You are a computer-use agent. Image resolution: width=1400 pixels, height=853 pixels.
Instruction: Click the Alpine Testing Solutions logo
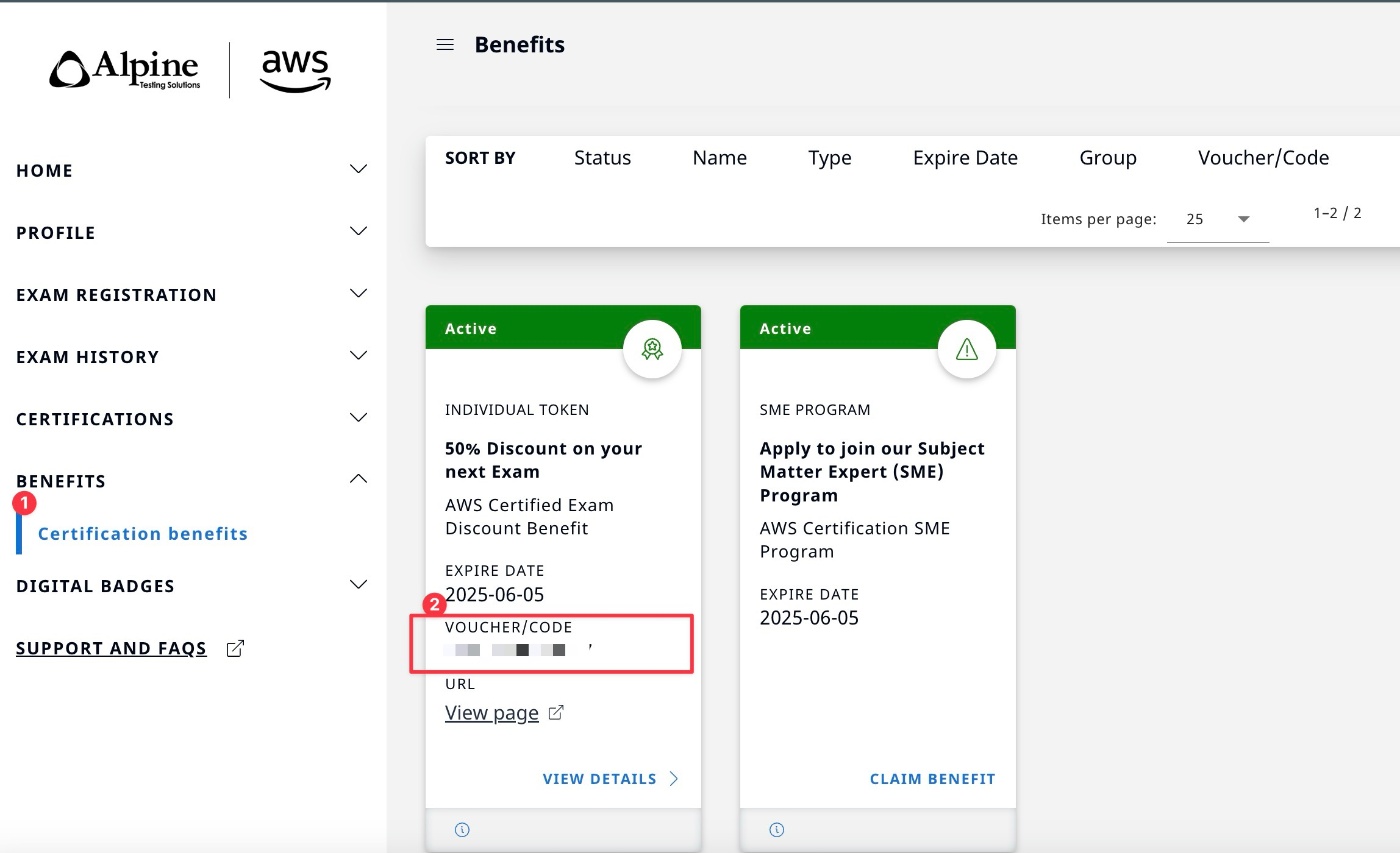(125, 70)
